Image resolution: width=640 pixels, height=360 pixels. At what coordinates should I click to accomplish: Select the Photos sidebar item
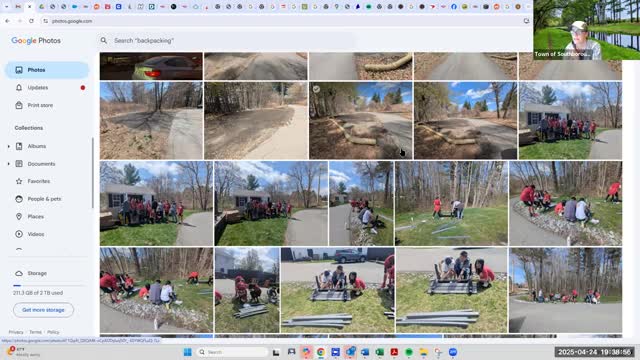point(47,70)
